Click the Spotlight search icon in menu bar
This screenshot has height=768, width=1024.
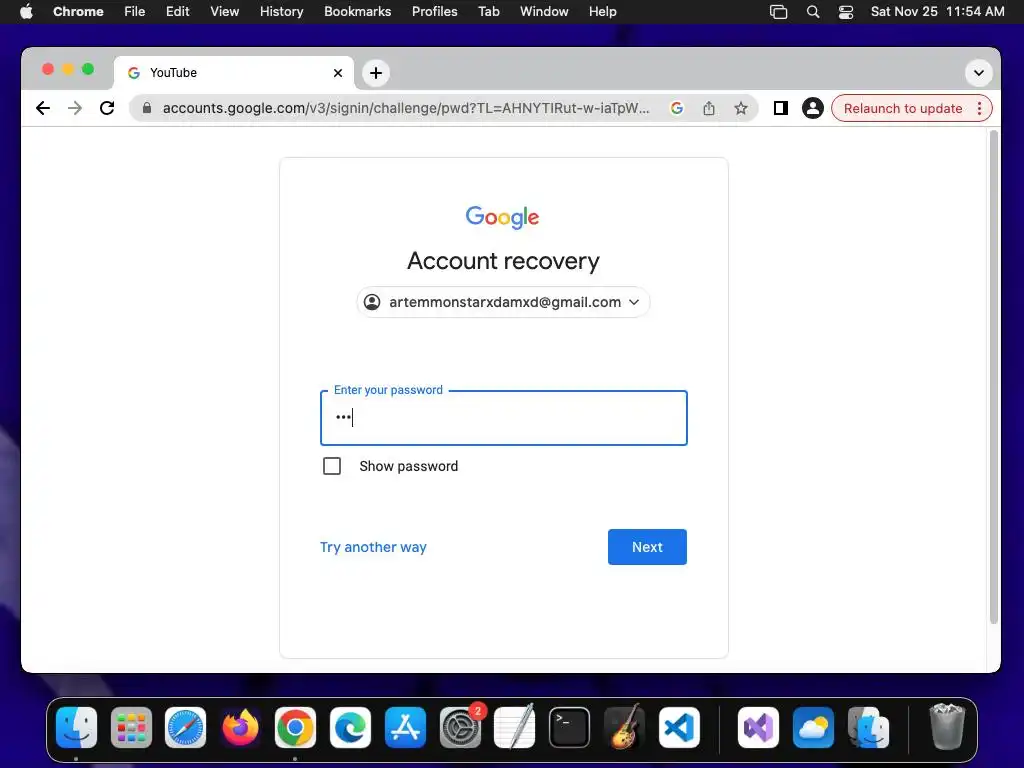[812, 12]
